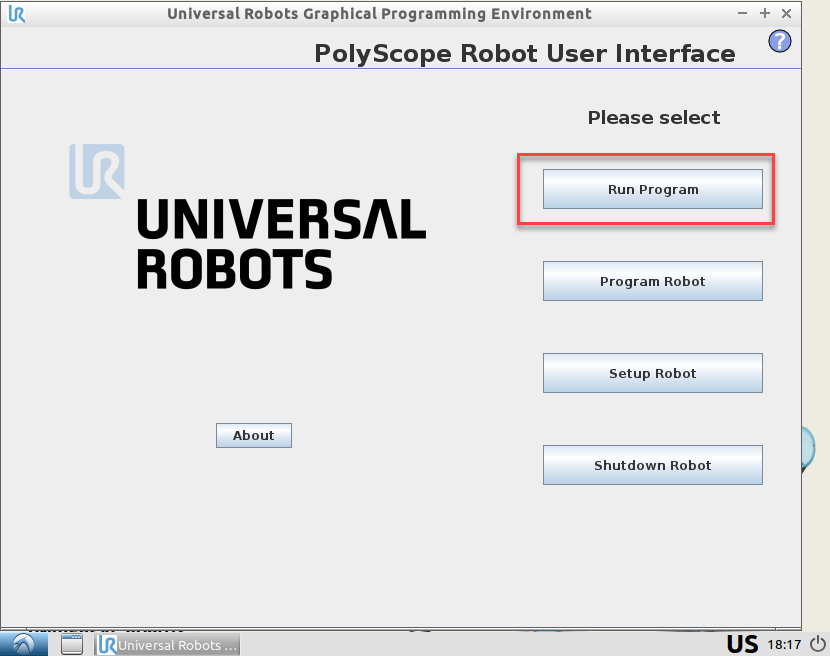Click the show desktop icon on the taskbar
The width and height of the screenshot is (830, 656).
tap(71, 644)
